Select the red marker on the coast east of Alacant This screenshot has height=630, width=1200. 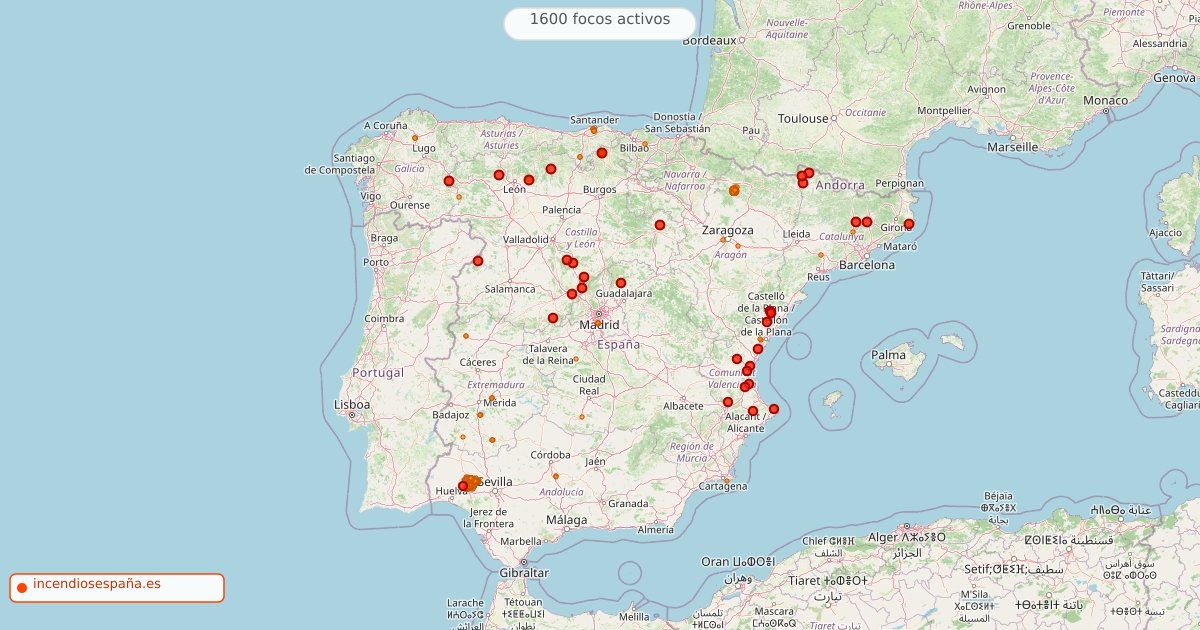tap(773, 409)
